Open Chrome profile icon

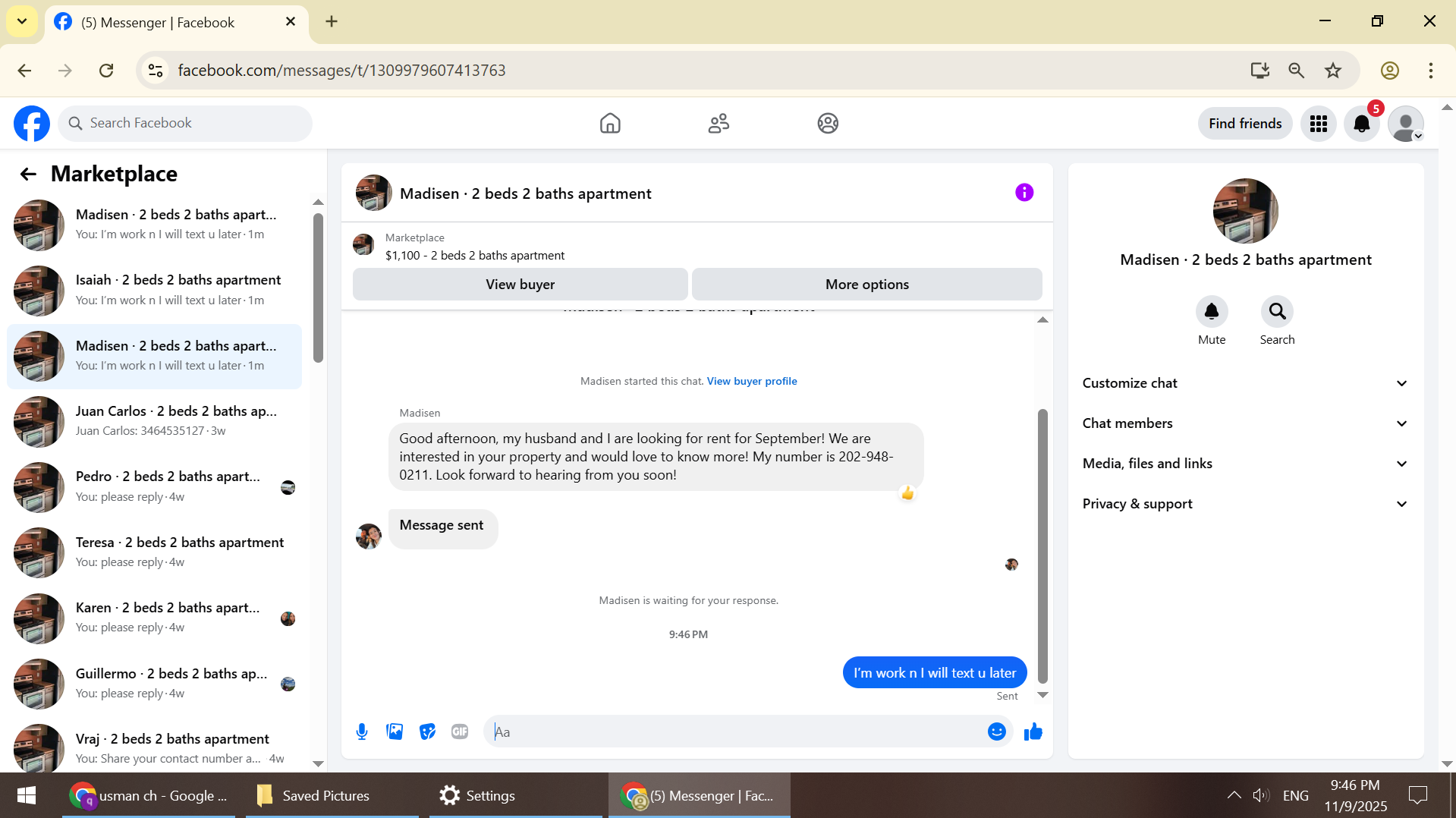click(x=1390, y=71)
